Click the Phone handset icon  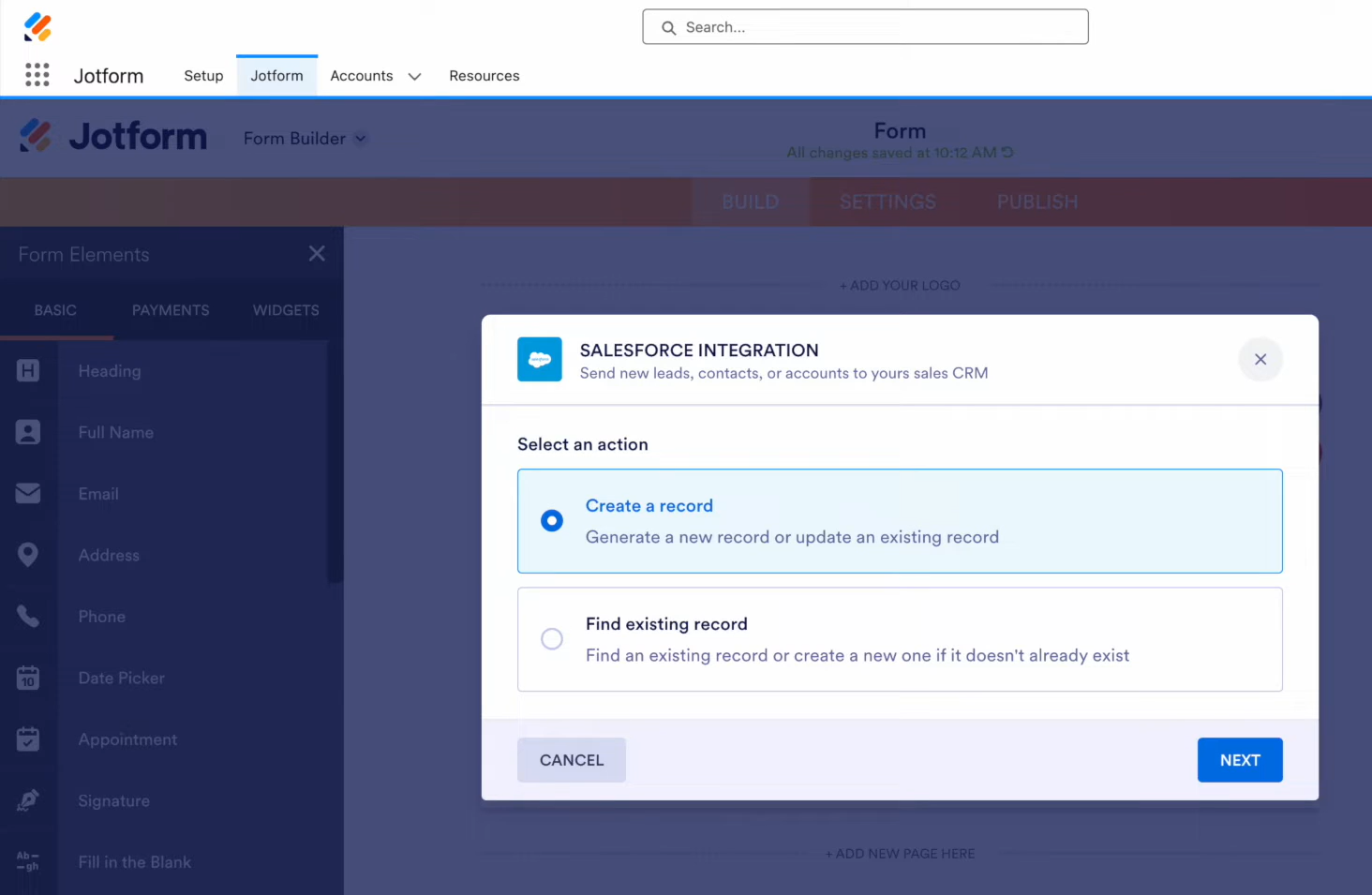pos(28,616)
